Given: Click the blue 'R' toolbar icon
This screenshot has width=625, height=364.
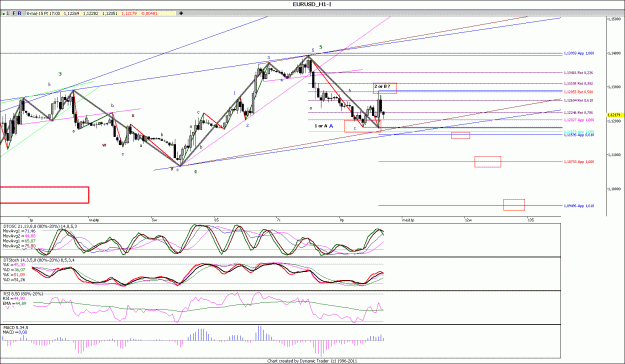Looking at the screenshot, I should click(x=20, y=13).
